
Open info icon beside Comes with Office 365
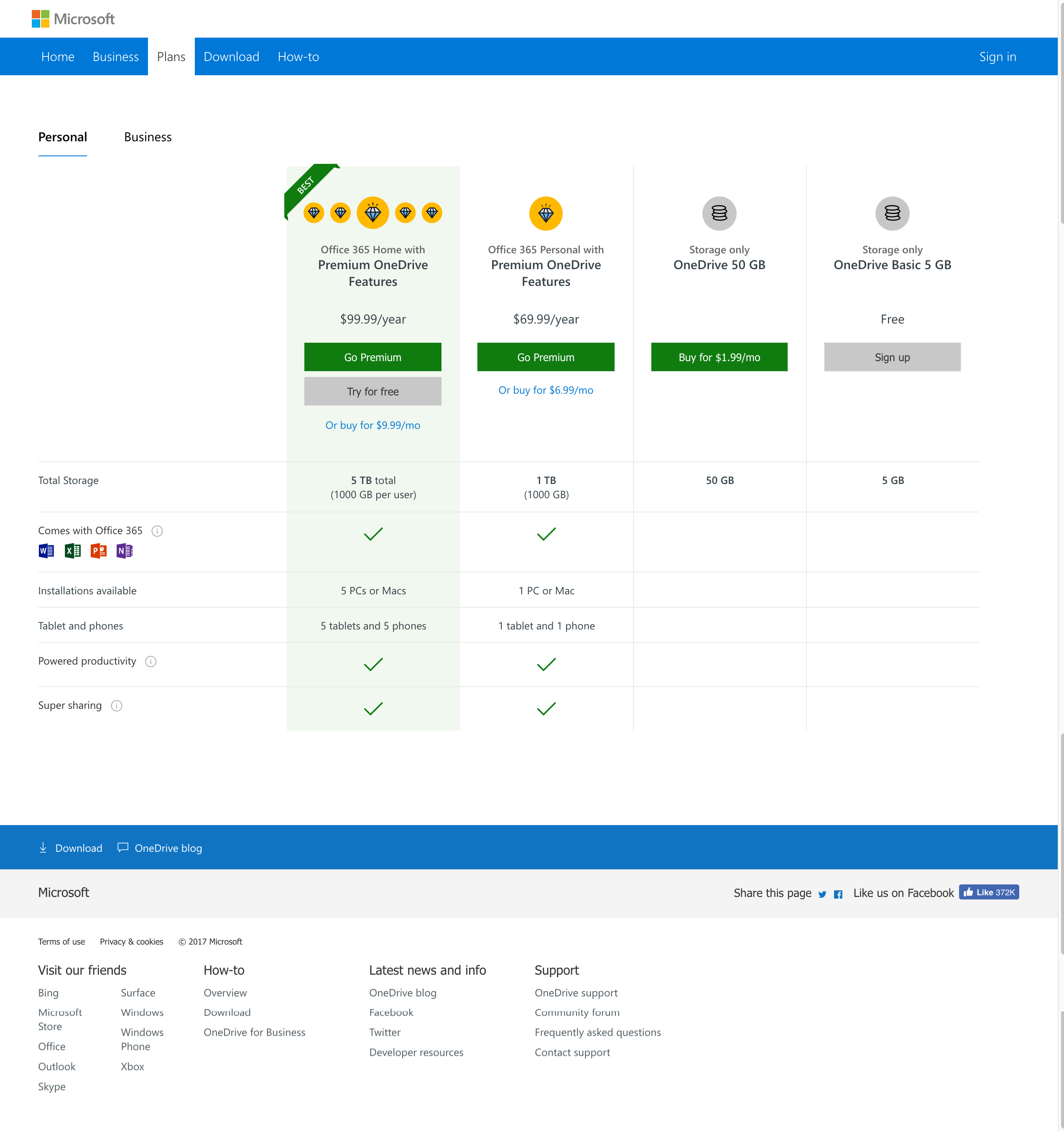pyautogui.click(x=157, y=531)
